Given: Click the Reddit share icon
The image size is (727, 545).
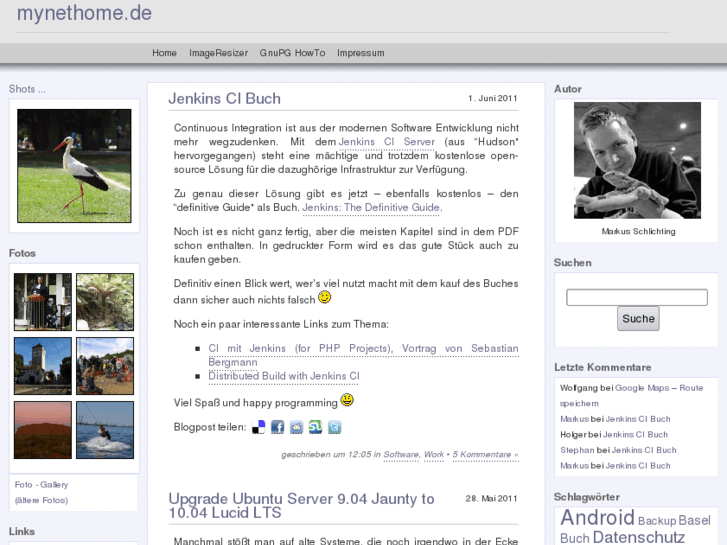Looking at the screenshot, I should (x=297, y=427).
